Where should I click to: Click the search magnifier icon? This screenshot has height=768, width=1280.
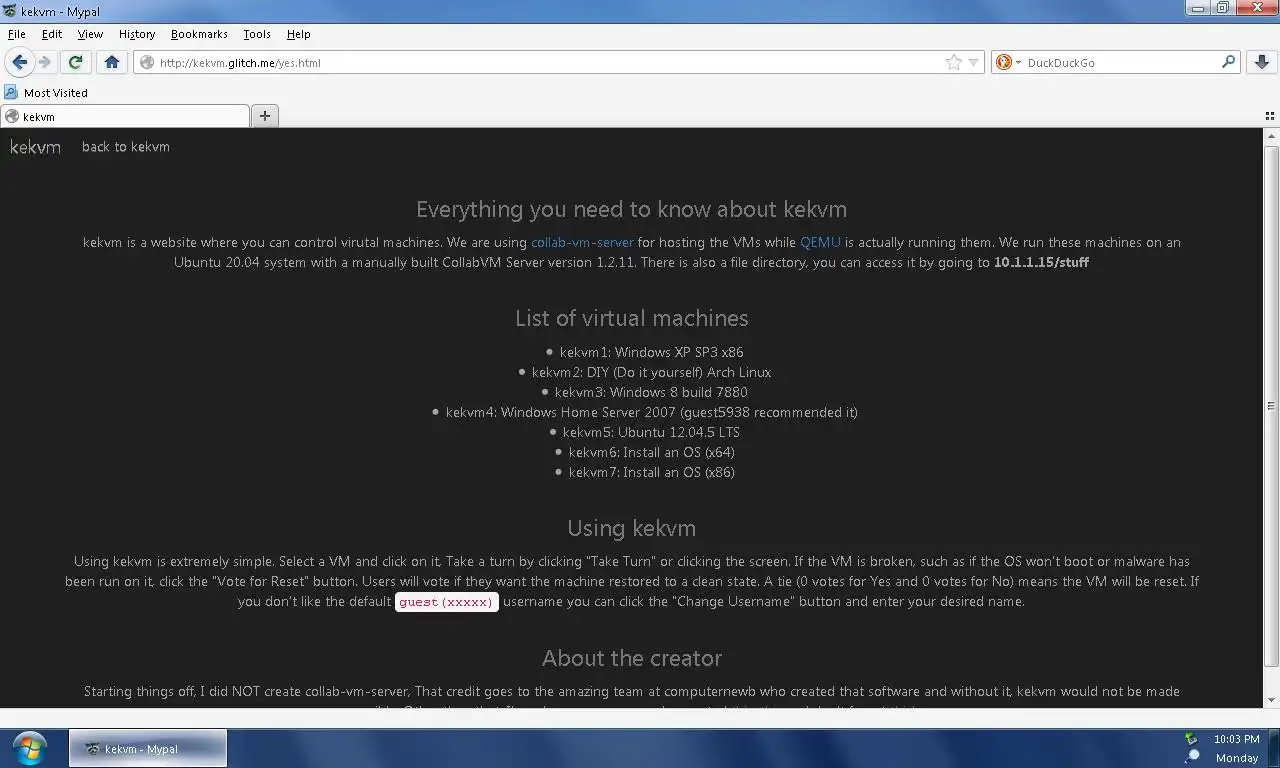(x=1228, y=62)
